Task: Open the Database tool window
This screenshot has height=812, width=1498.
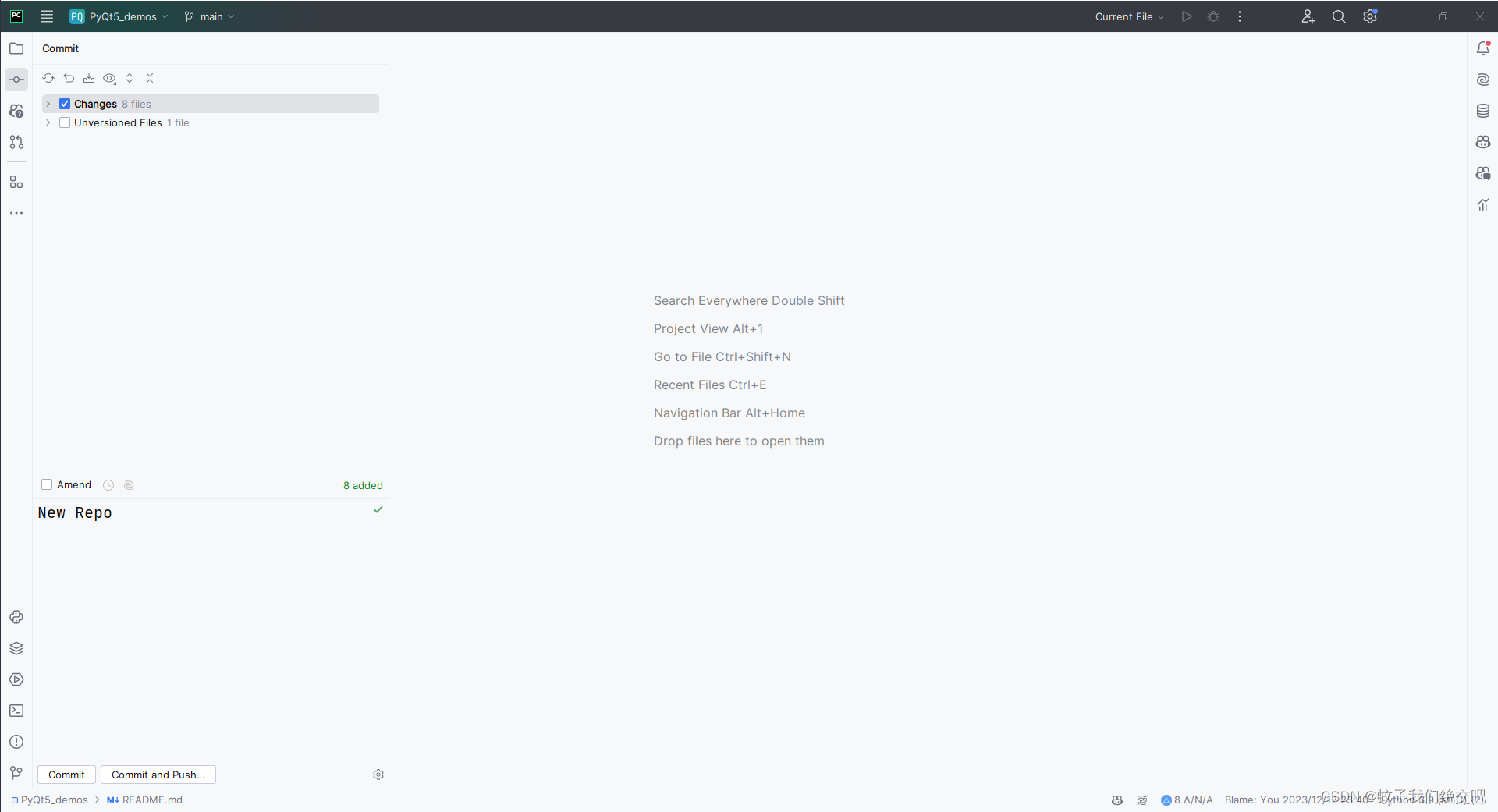Action: [x=1483, y=111]
